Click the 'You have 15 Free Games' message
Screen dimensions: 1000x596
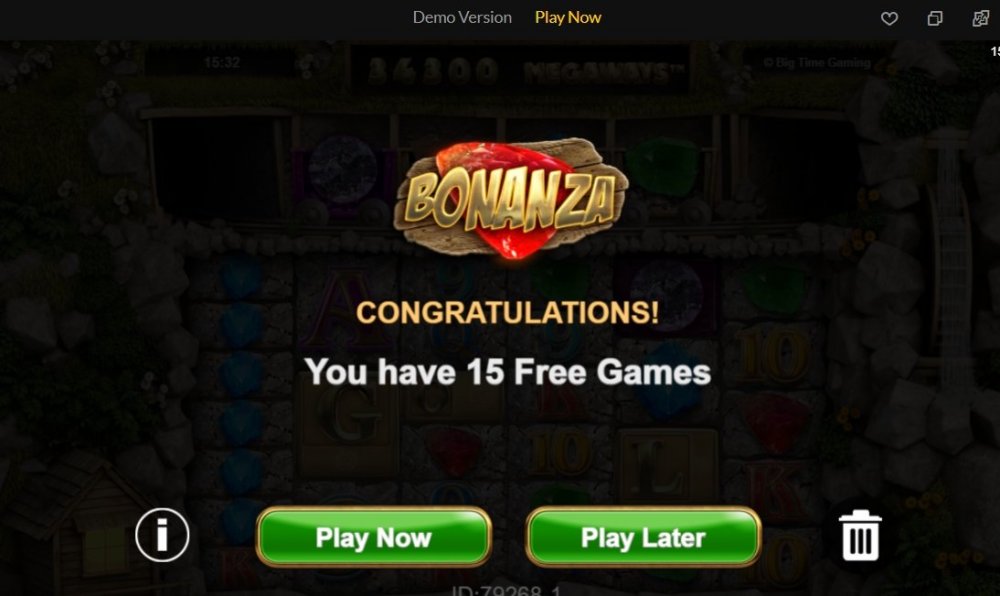tap(508, 372)
